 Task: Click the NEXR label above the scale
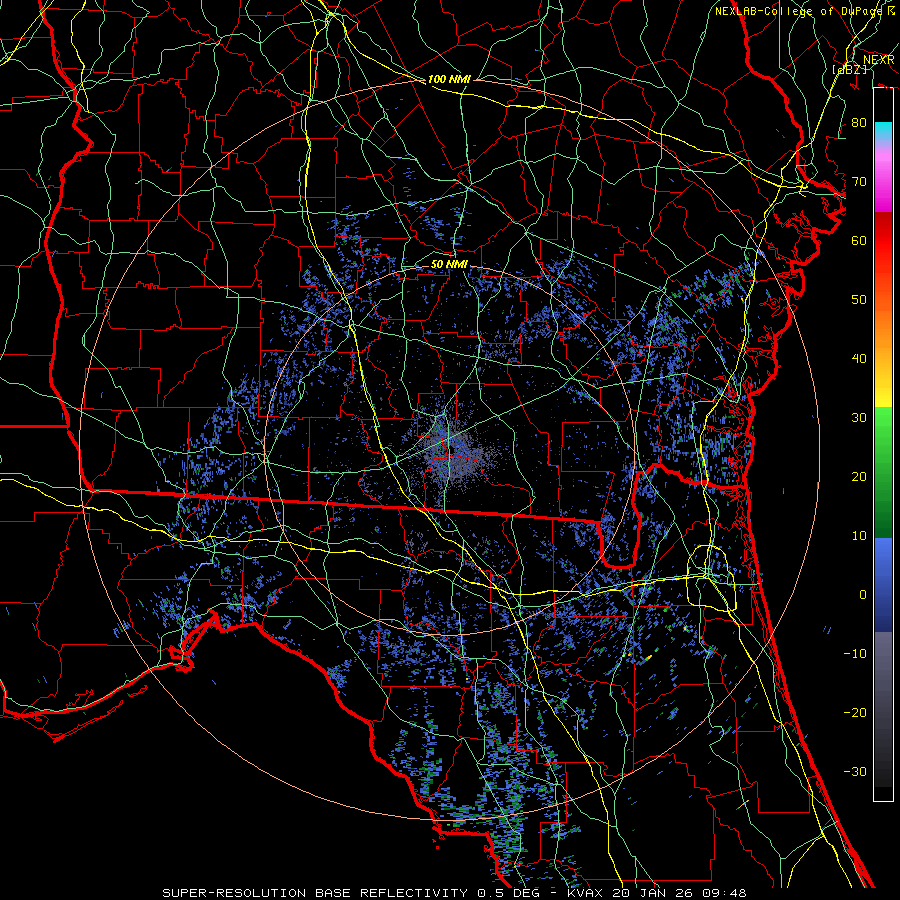point(879,60)
